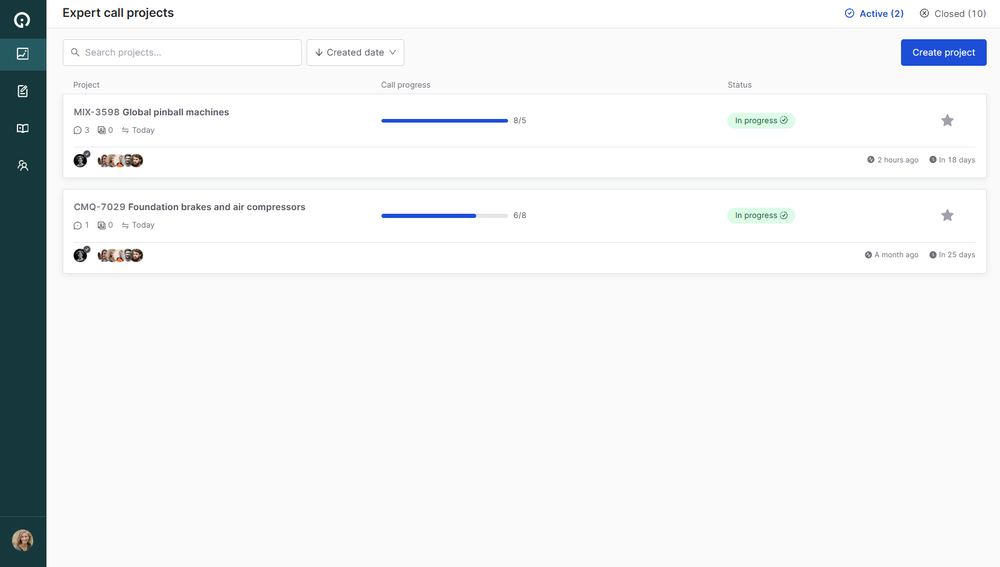Click comments icon showing 1 on CMQ-7029
The height and width of the screenshot is (567, 1000).
(x=77, y=225)
